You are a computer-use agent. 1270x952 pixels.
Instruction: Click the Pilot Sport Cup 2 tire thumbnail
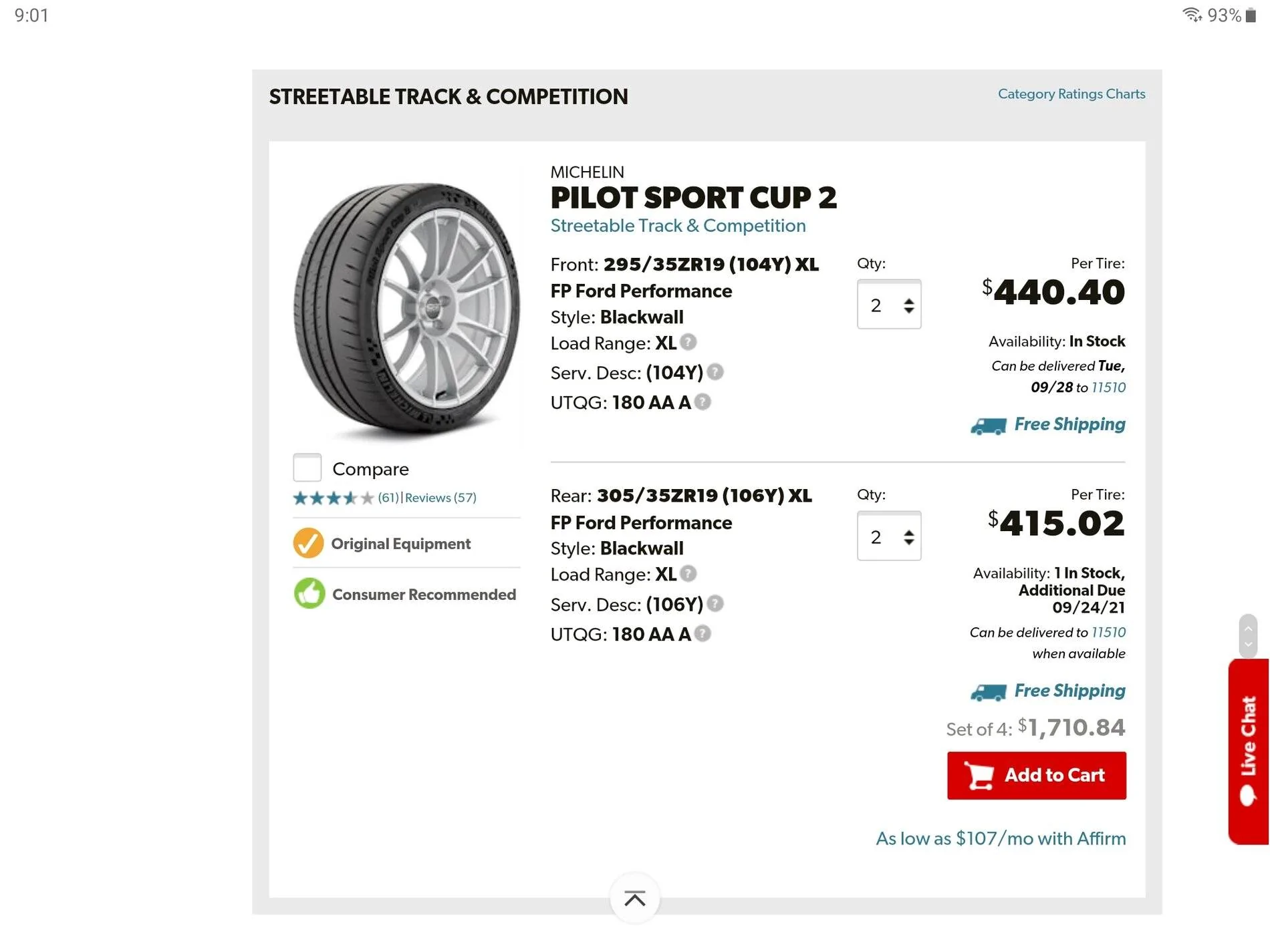point(406,311)
